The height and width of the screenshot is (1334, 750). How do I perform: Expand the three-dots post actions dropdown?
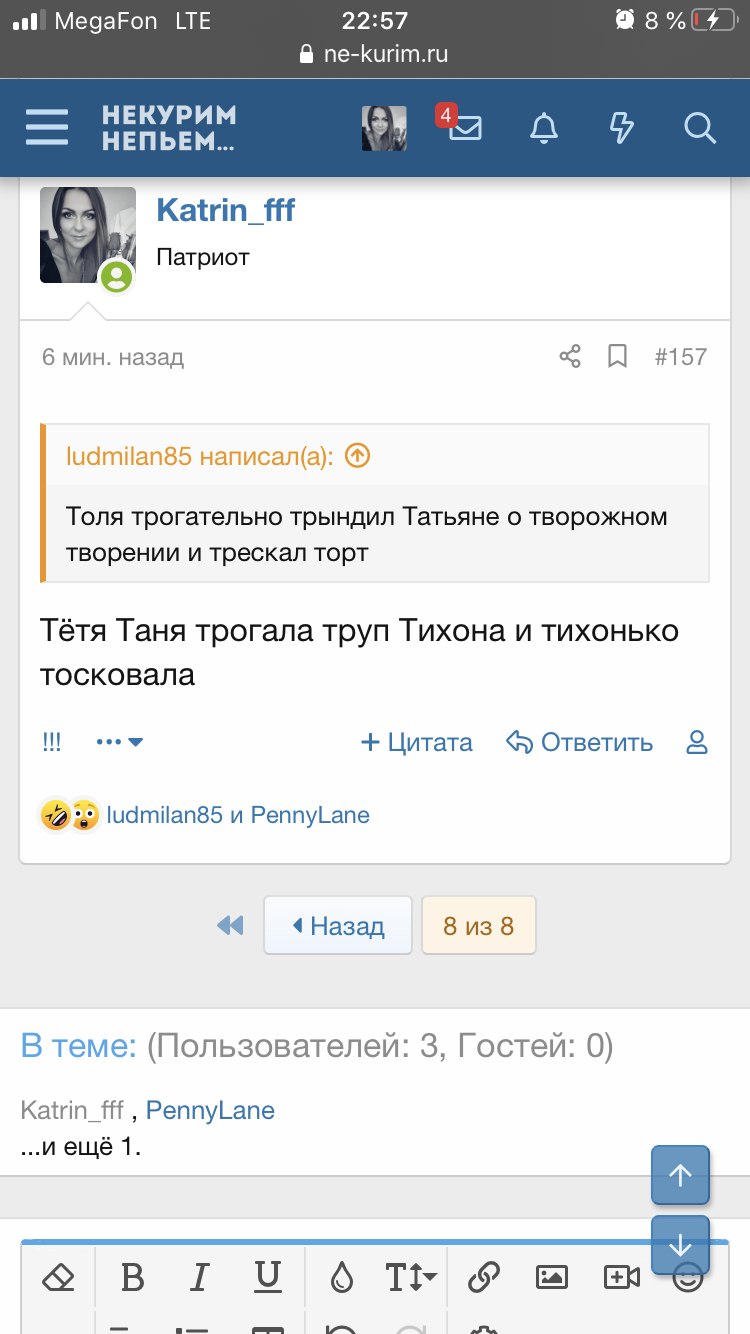pyautogui.click(x=120, y=742)
